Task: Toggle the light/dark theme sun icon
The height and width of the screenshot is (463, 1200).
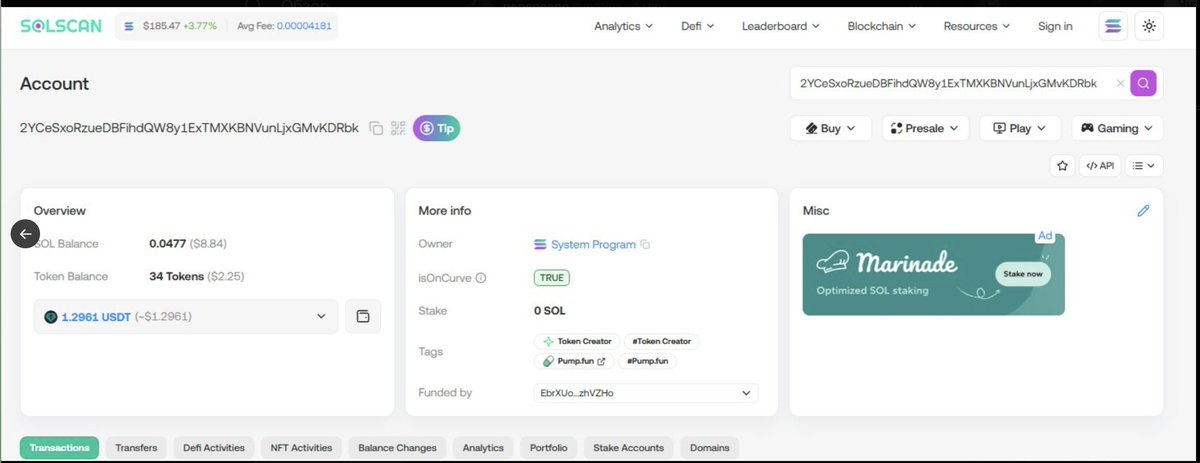Action: tap(1149, 26)
